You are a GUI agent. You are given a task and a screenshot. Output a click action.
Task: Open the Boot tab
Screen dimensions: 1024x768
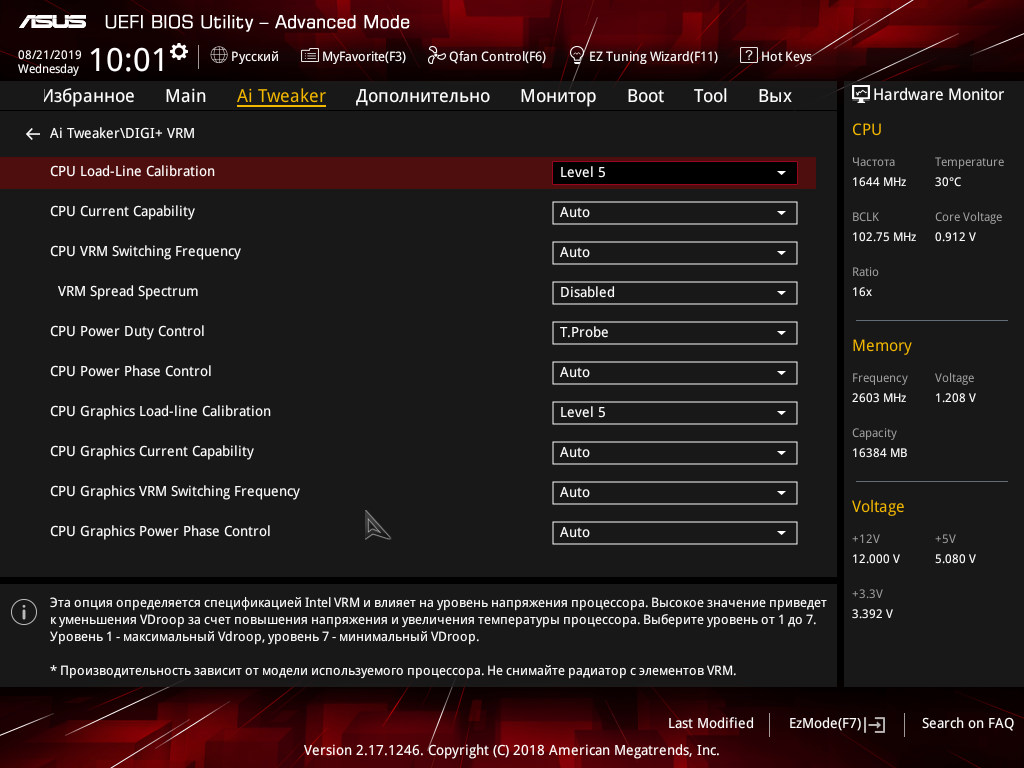pos(645,96)
